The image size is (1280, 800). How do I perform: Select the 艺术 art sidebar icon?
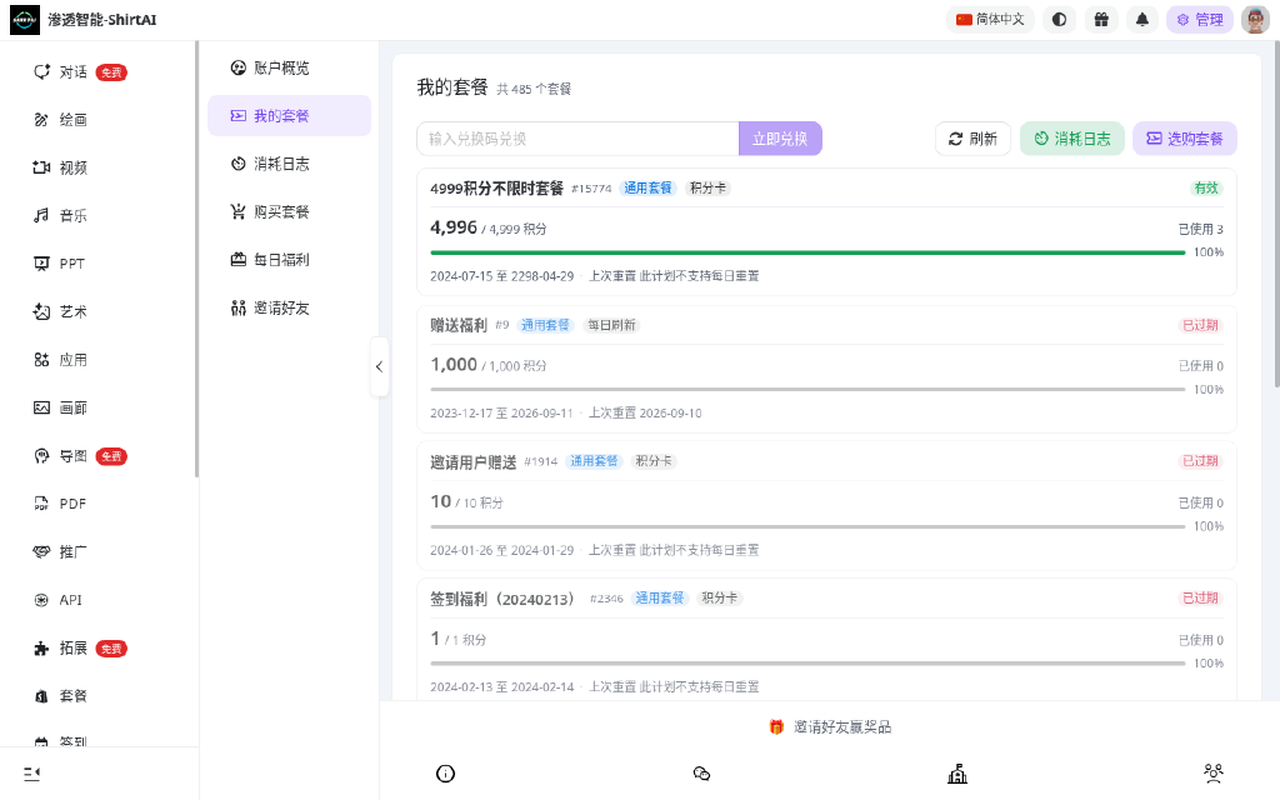click(x=42, y=312)
